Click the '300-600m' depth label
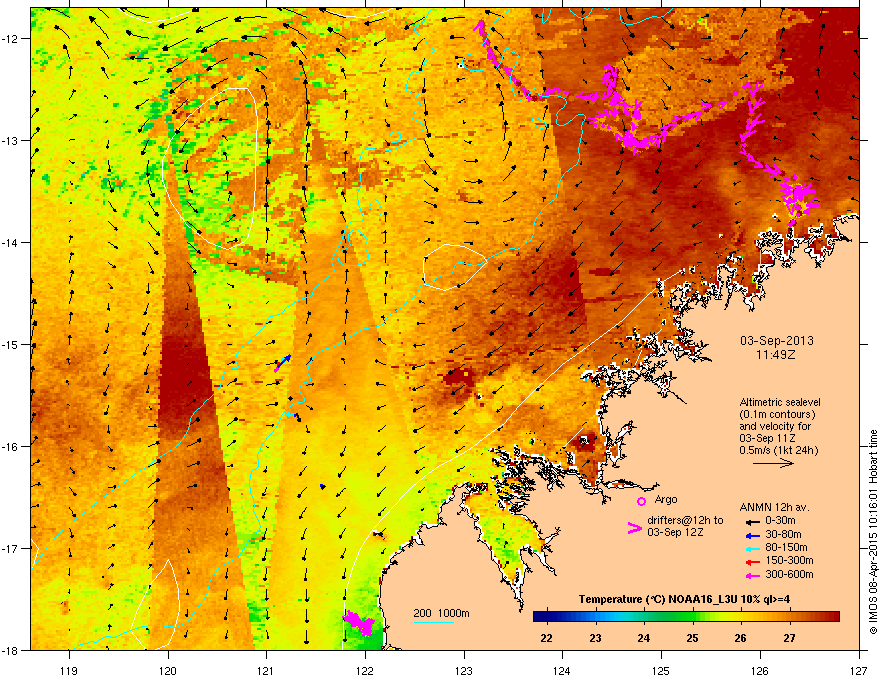Screen dimensions: 880x680 point(789,574)
